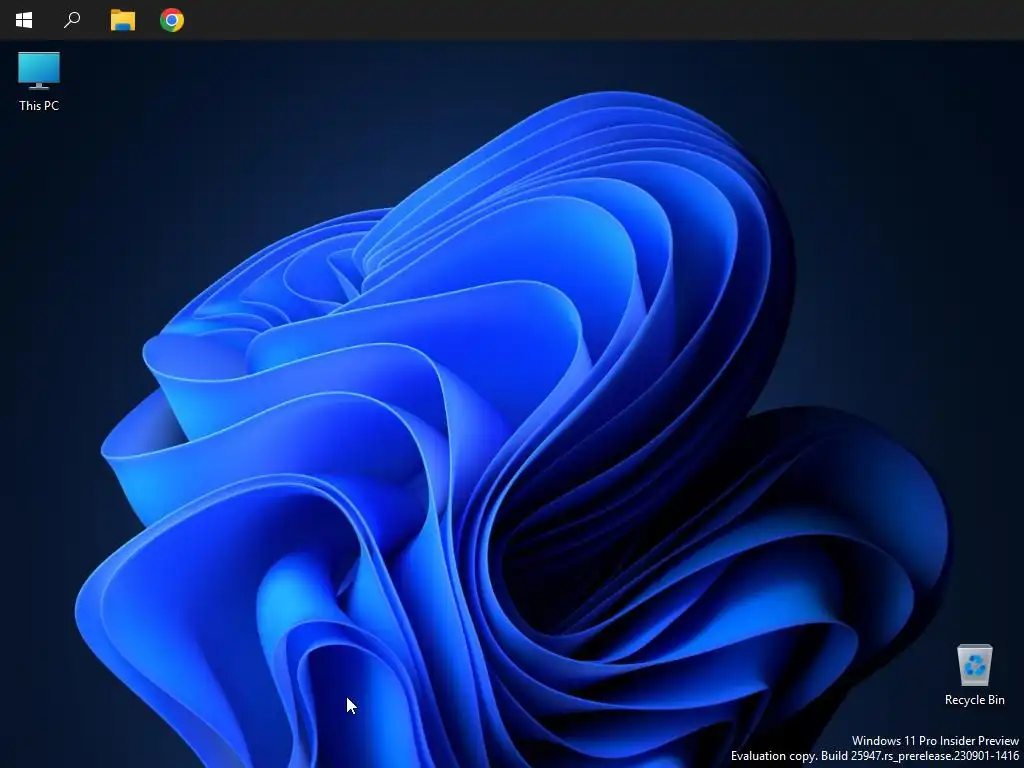Open Google Chrome from the taskbar
The height and width of the screenshot is (768, 1024).
pos(172,20)
